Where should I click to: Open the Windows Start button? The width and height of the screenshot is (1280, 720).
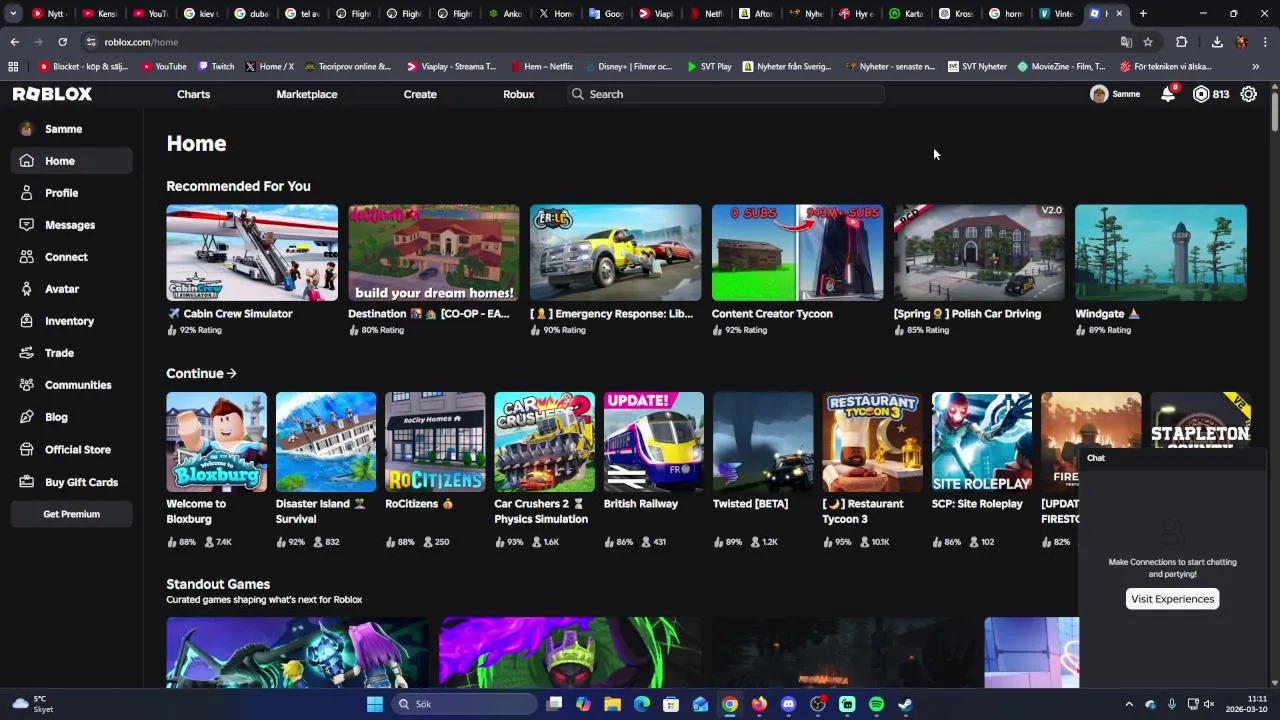coord(375,704)
